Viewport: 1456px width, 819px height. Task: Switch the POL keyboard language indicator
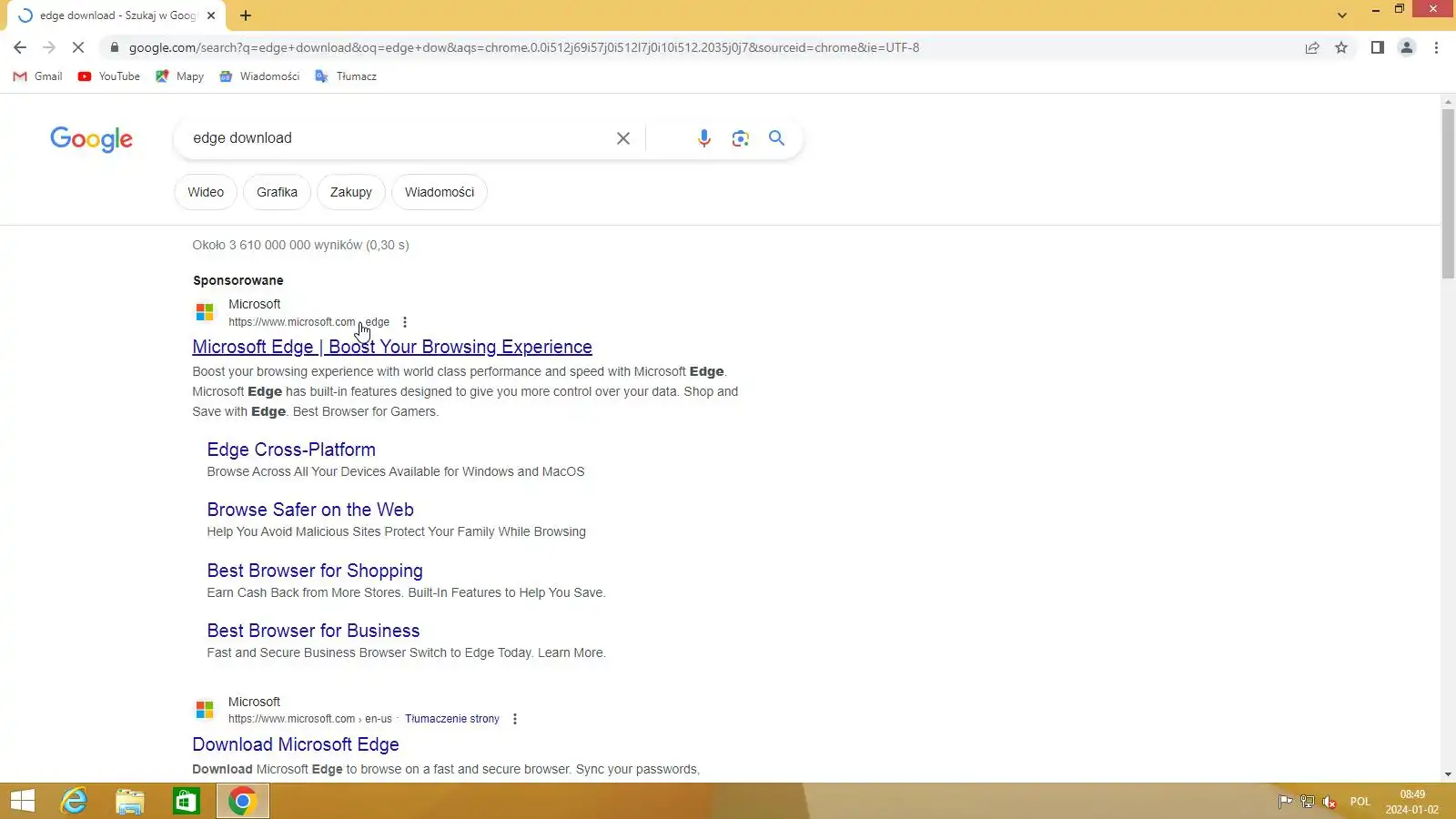pyautogui.click(x=1360, y=802)
